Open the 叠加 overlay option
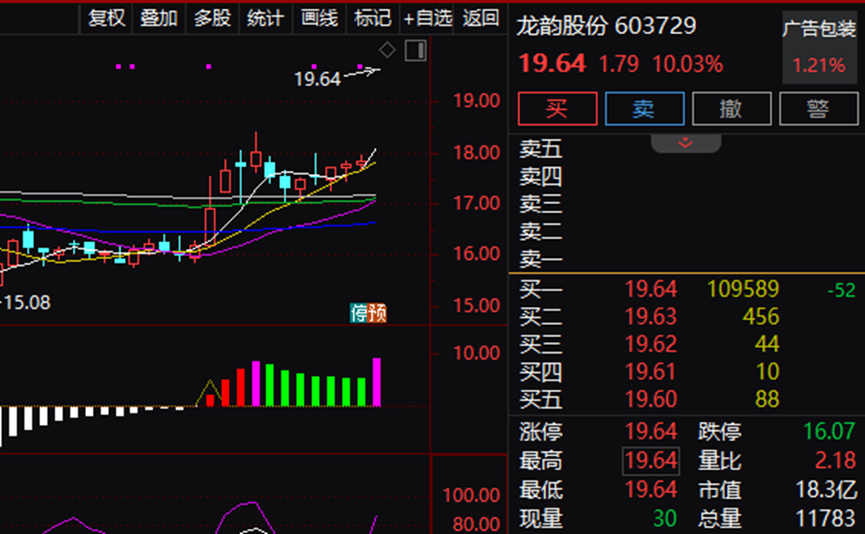Screen dimensions: 865x534 click(159, 18)
